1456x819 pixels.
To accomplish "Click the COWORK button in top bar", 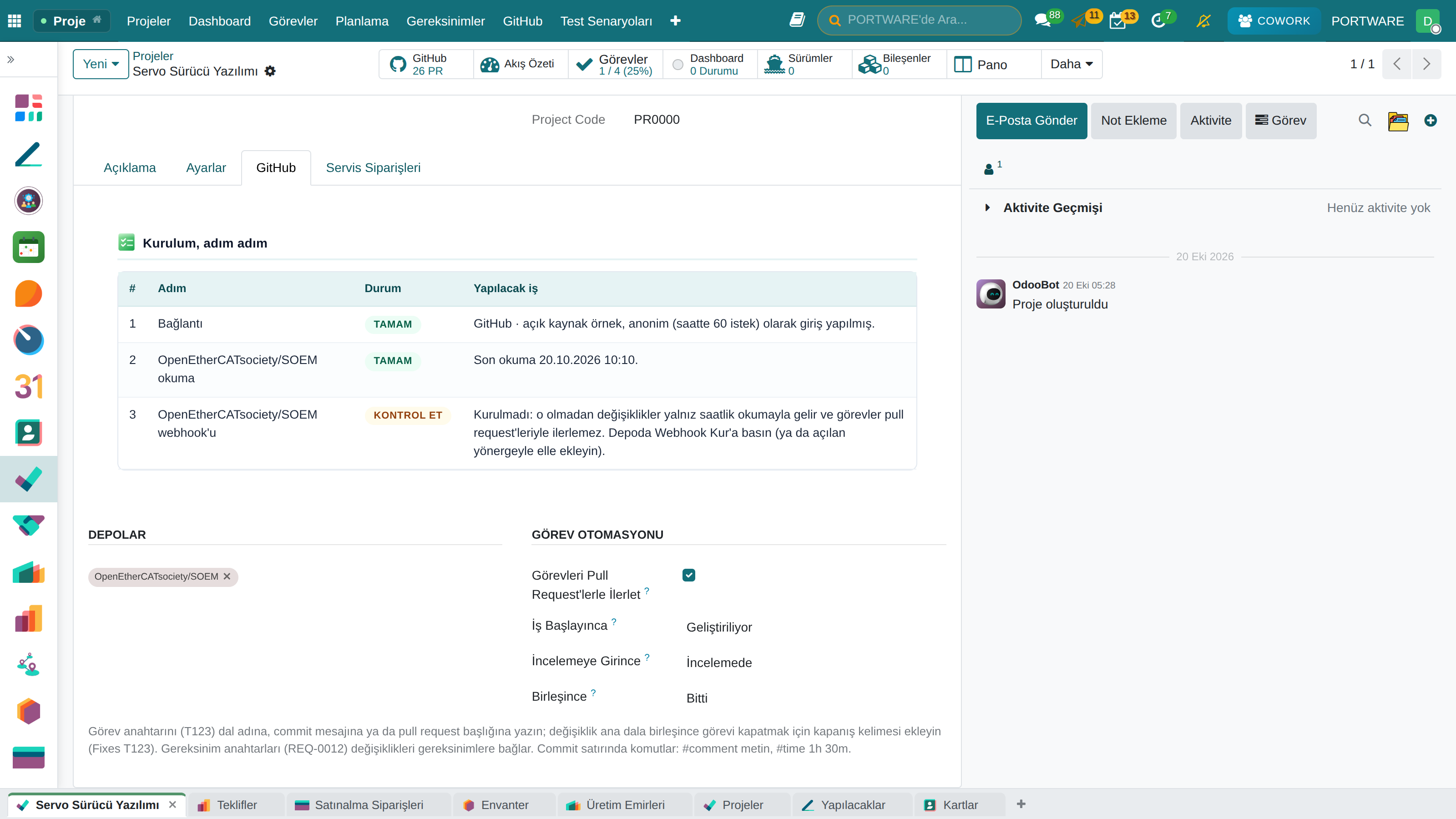I will click(1274, 21).
